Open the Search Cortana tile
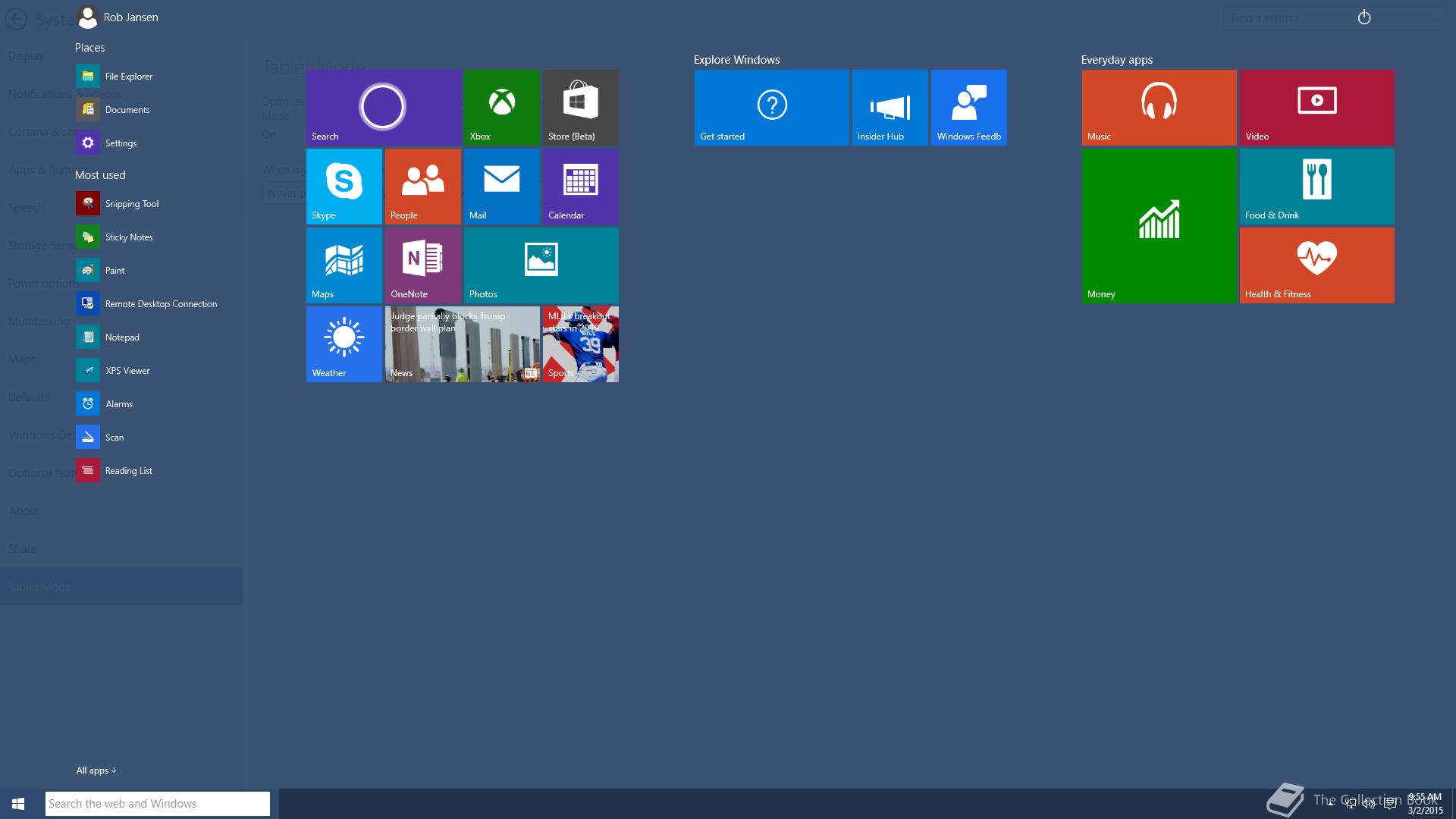1456x819 pixels. coord(384,108)
